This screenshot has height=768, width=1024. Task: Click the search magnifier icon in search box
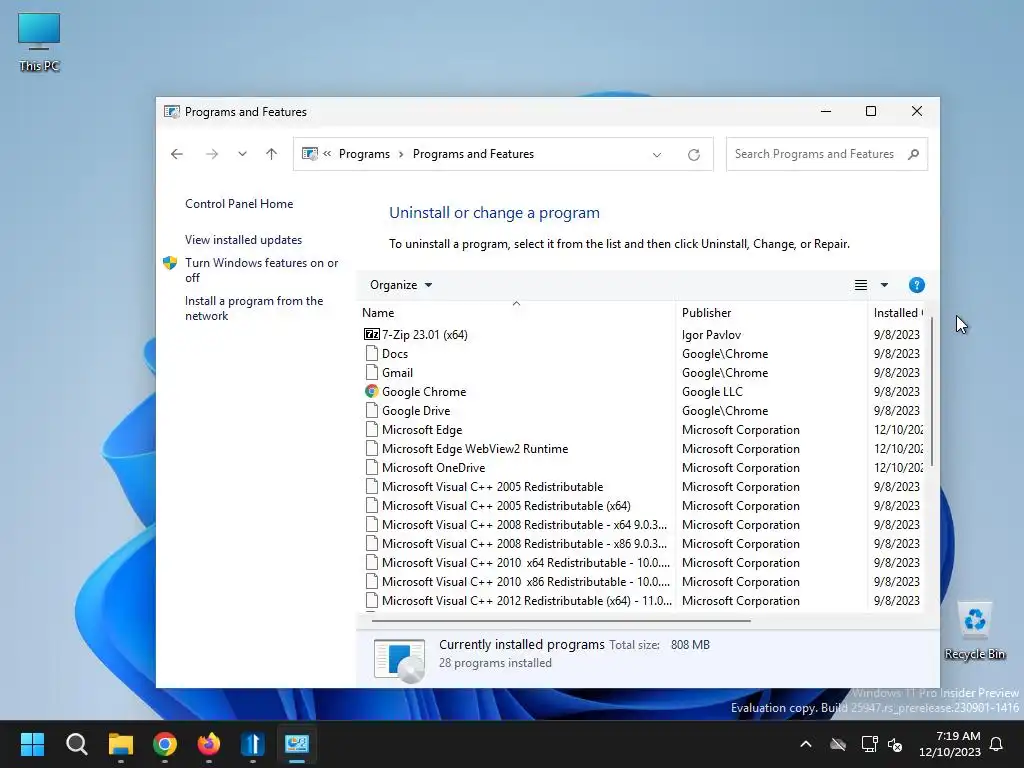click(913, 154)
